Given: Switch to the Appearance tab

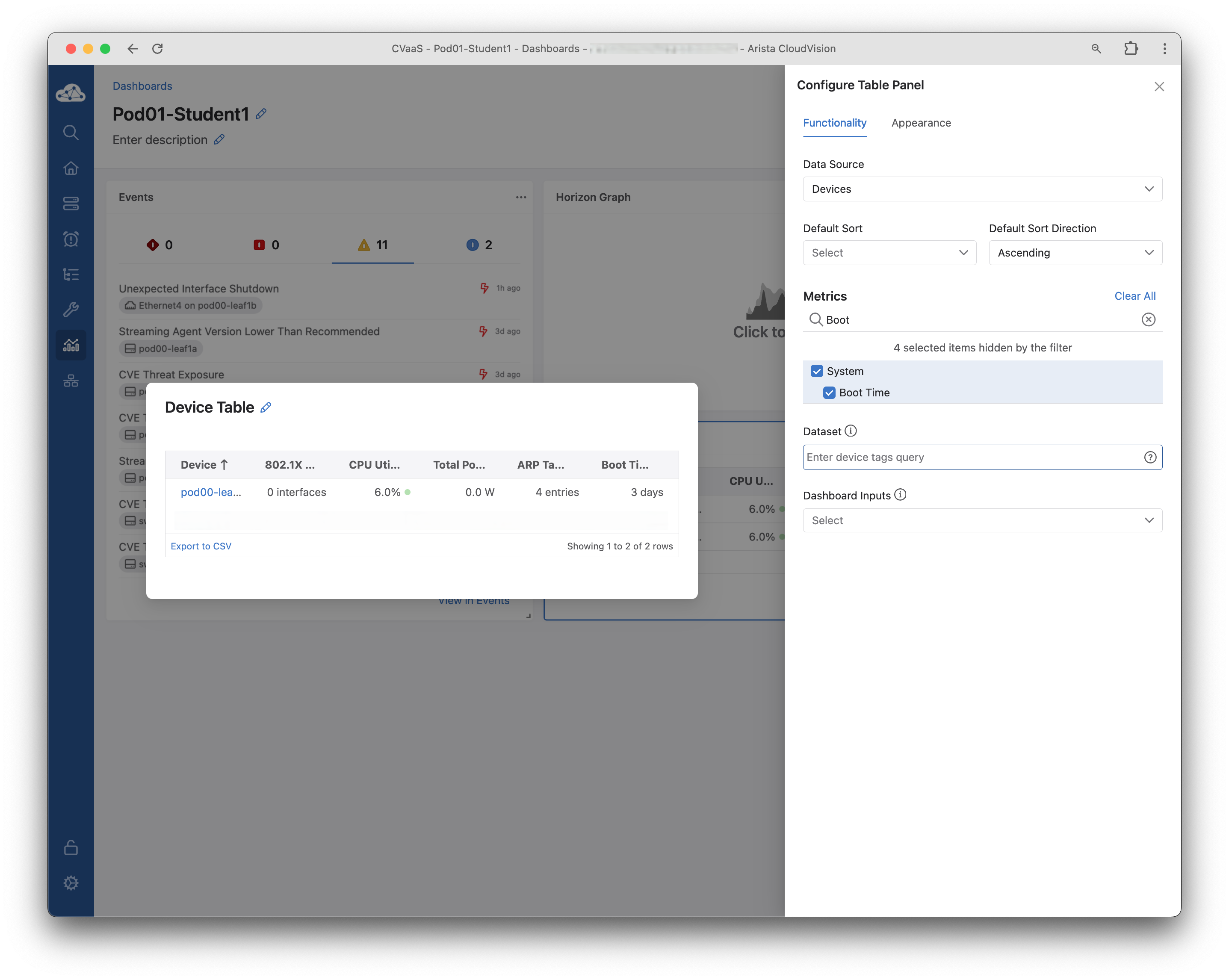Looking at the screenshot, I should tap(921, 123).
